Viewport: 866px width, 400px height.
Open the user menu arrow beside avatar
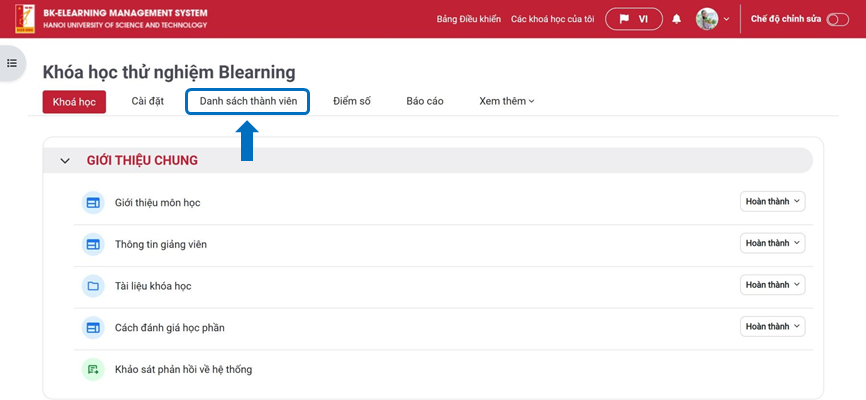coord(726,19)
